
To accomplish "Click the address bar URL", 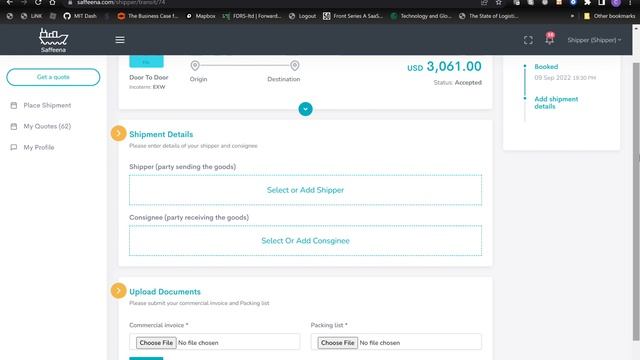I will point(121,2).
